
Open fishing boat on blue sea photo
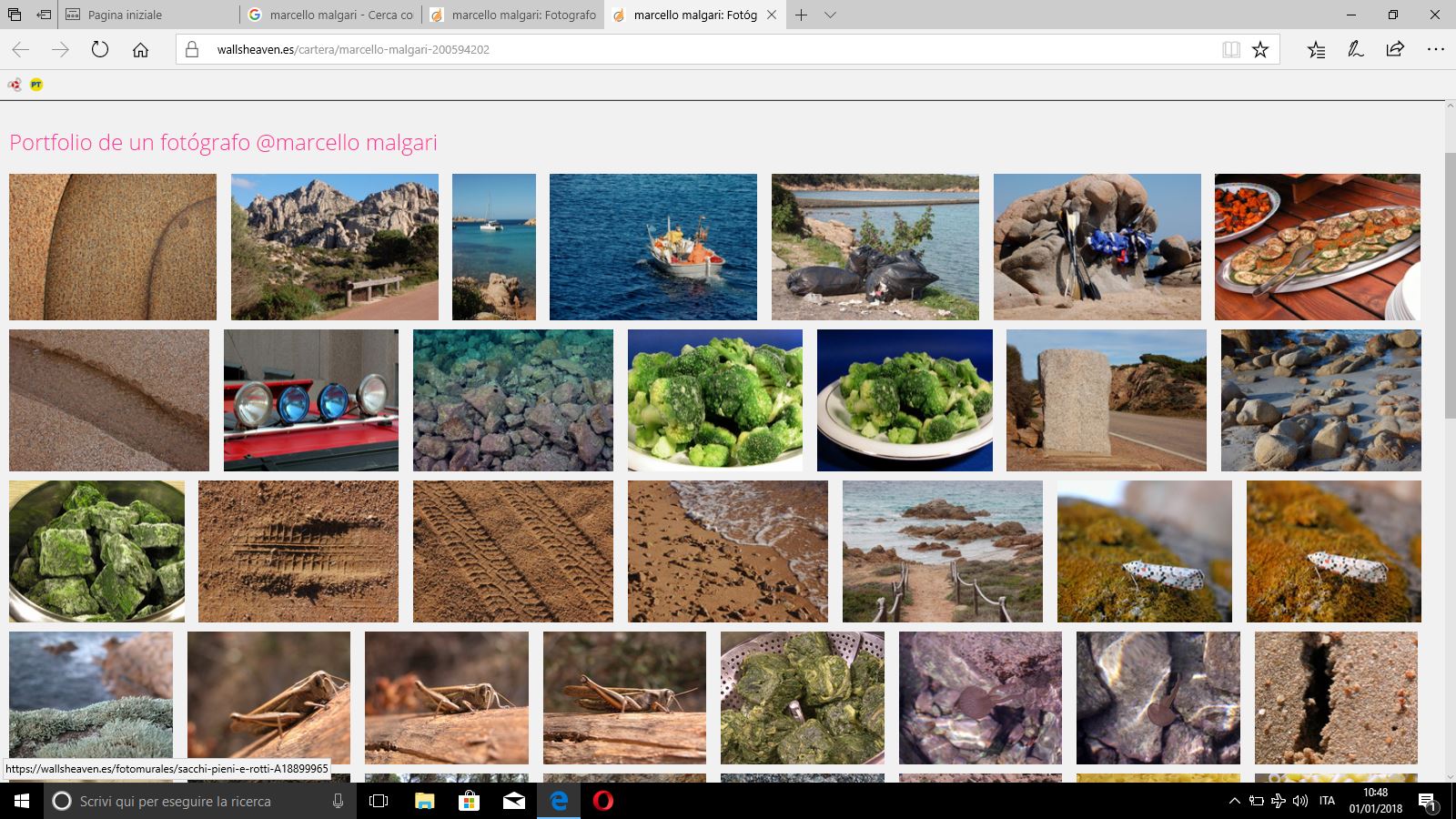point(653,247)
